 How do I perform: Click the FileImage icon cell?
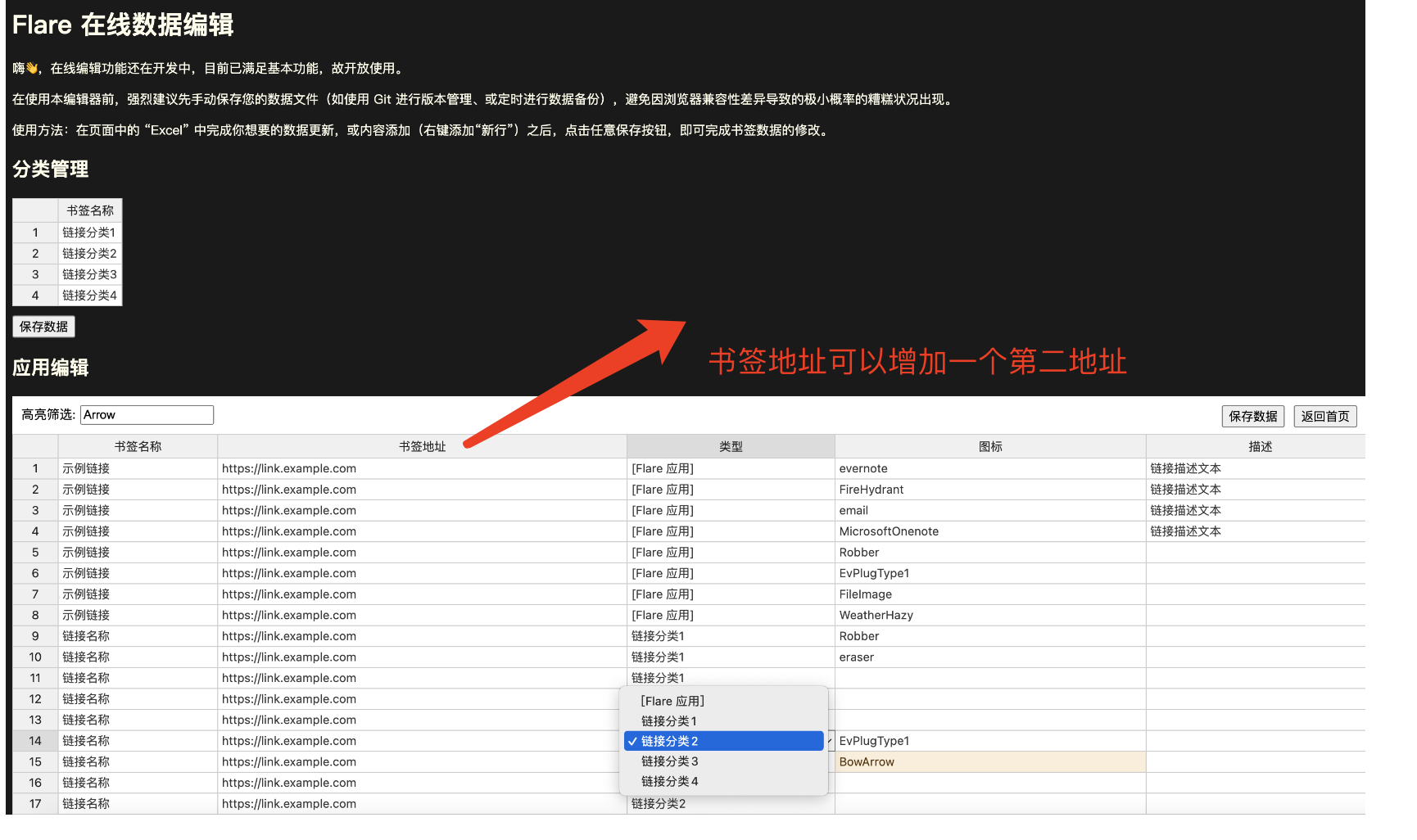pos(990,594)
